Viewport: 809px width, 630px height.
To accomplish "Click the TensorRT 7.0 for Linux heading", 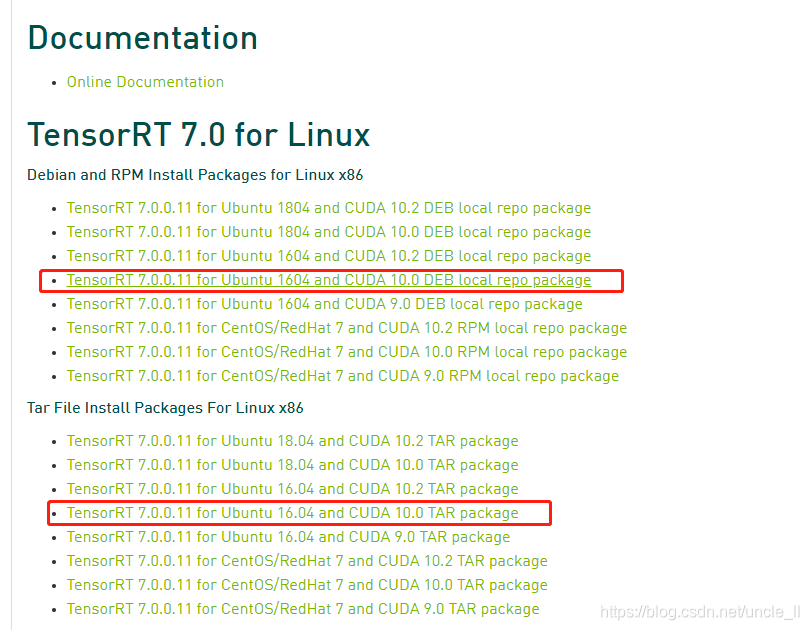I will tap(199, 135).
